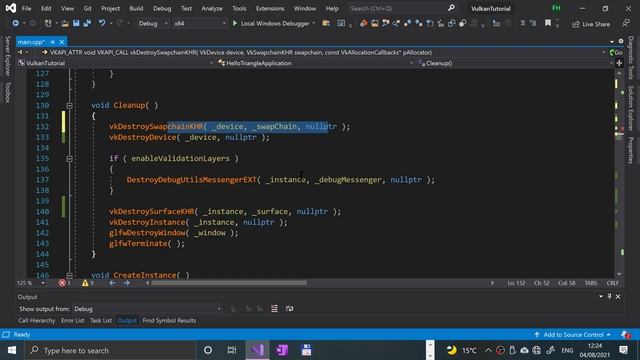Click Add to Source Control
Image resolution: width=640 pixels, height=360 pixels.
click(x=573, y=335)
